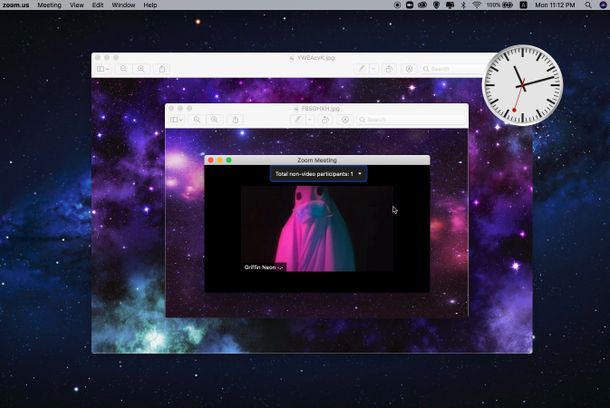Select Griffin Neon's video tile
The image size is (610, 408).
click(317, 229)
